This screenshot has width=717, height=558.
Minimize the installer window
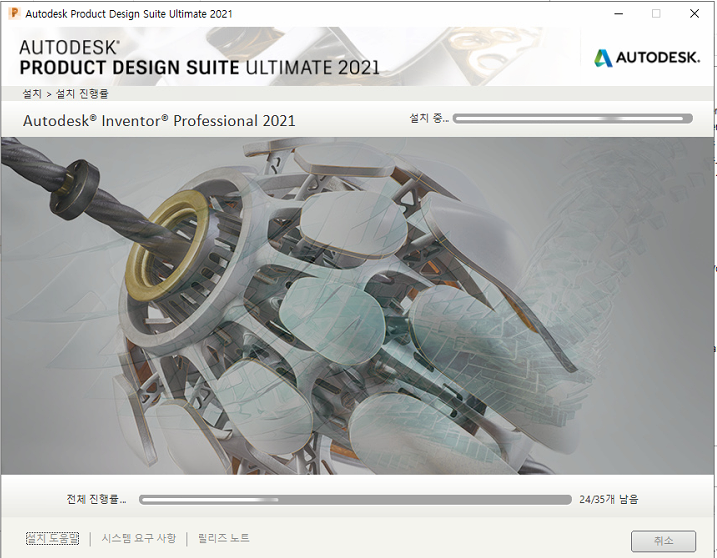(619, 14)
